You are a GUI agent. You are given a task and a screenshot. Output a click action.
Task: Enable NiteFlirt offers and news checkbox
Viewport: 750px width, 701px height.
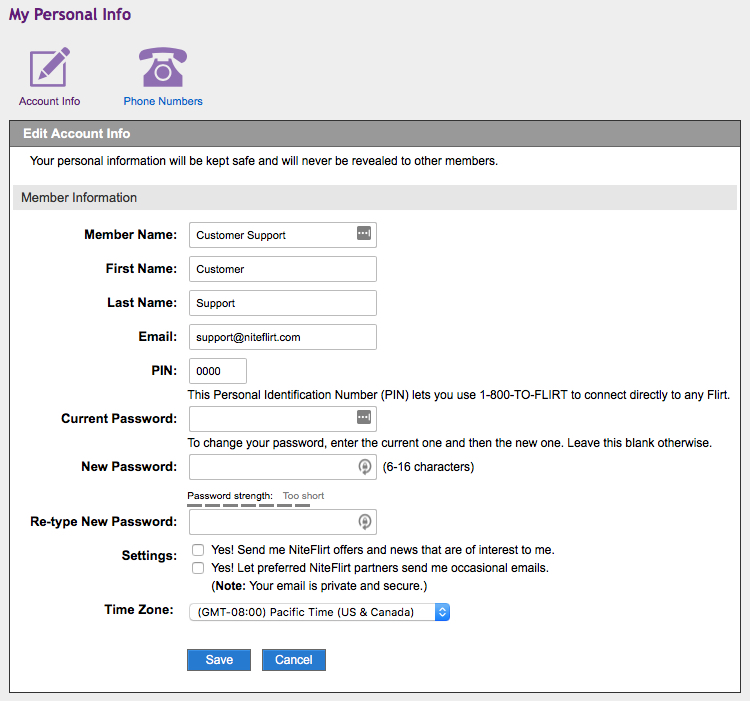198,550
